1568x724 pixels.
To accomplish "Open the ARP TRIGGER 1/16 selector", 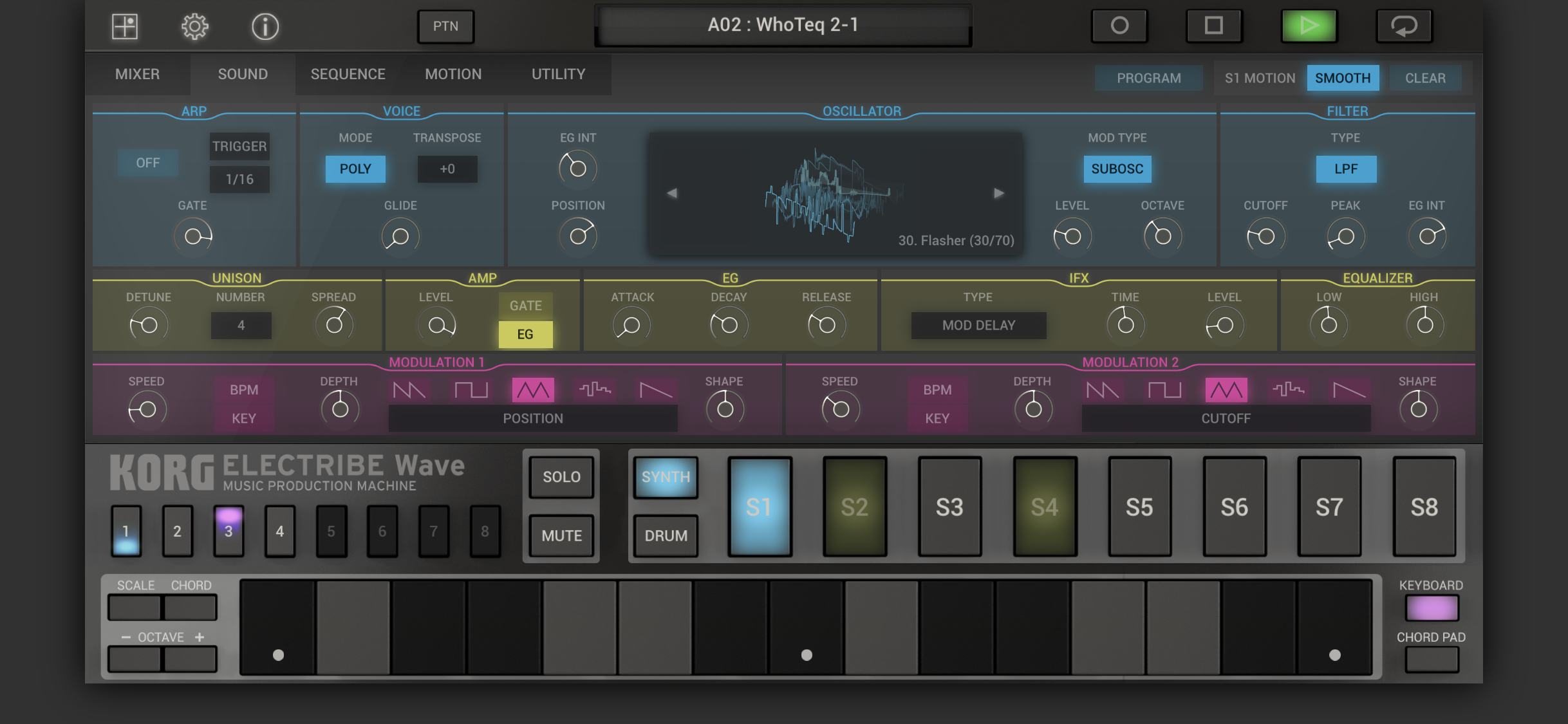I will coord(239,179).
